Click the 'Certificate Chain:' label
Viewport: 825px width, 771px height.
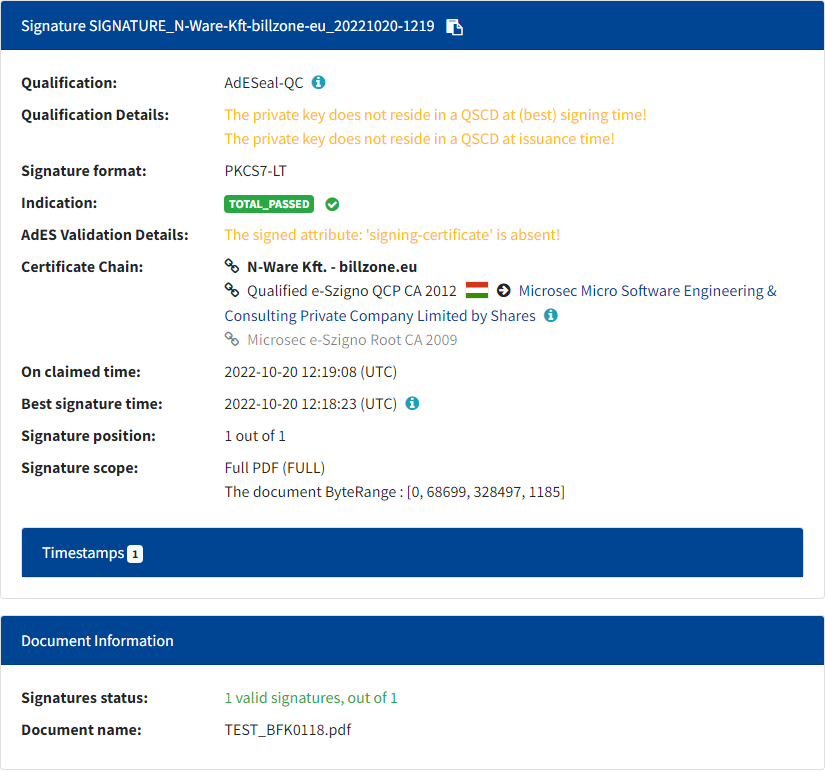pos(82,267)
